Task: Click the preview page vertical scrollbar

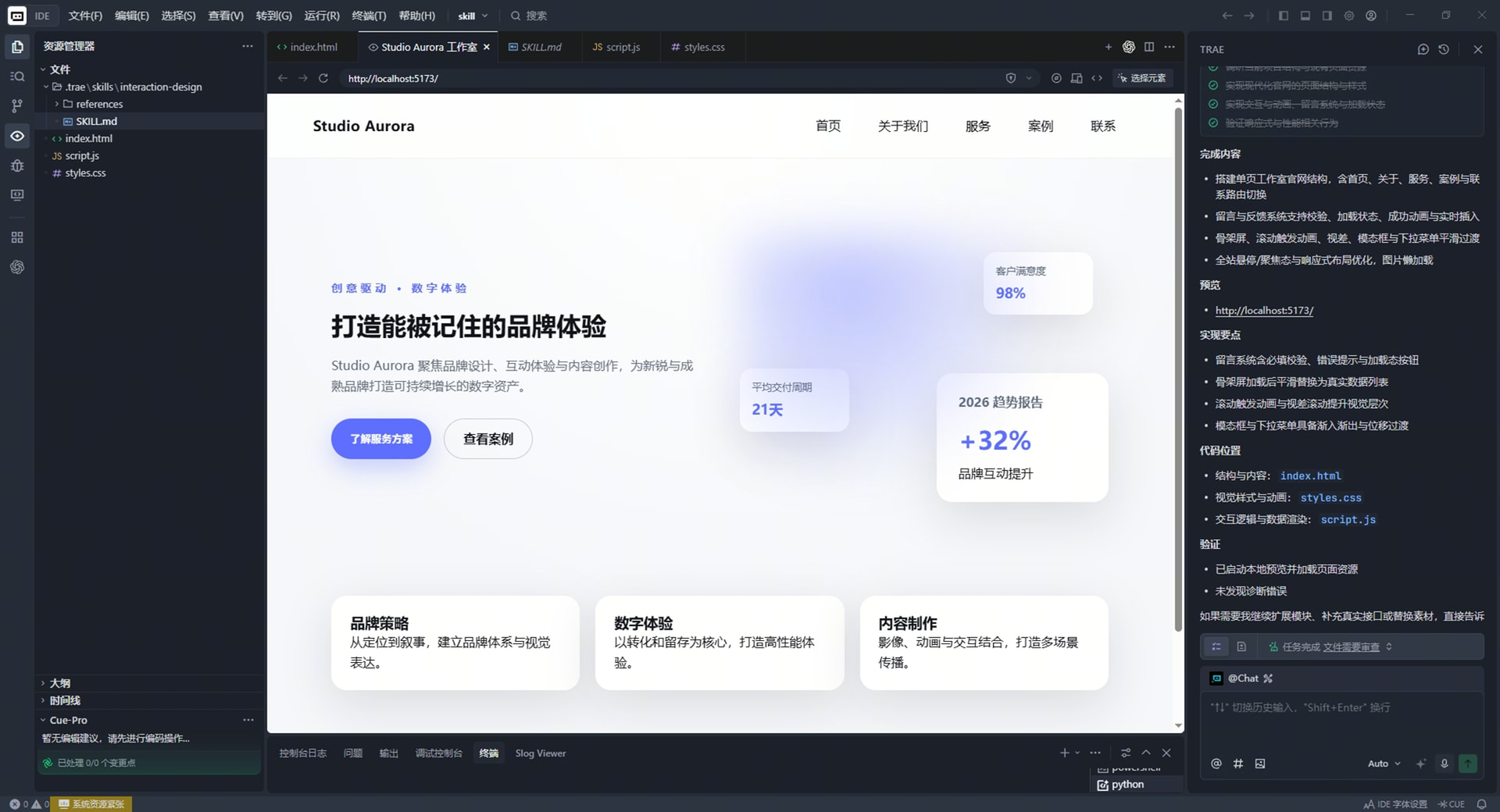Action: pos(1178,367)
